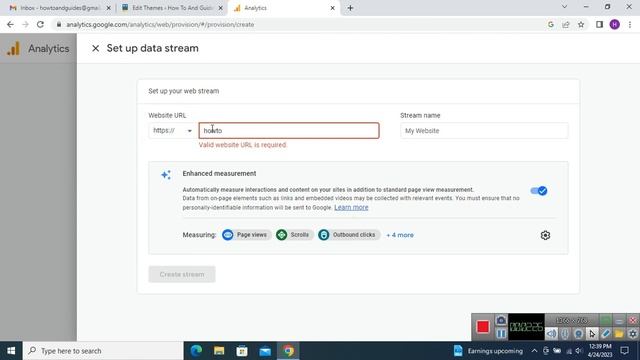The image size is (640, 360).
Task: Open recorder output folder
Action: pyautogui.click(x=619, y=333)
